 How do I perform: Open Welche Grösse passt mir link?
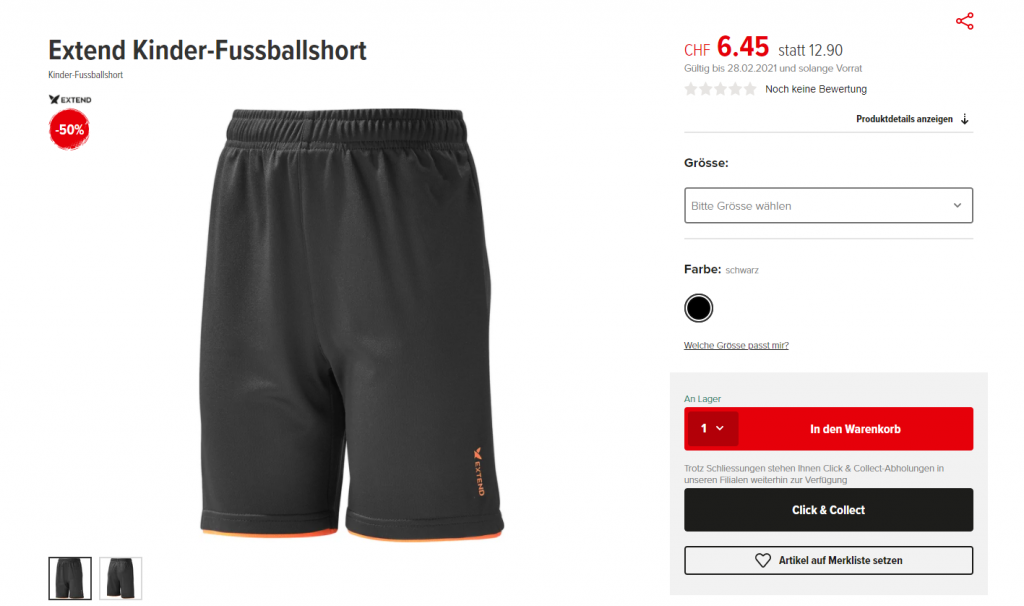[736, 345]
